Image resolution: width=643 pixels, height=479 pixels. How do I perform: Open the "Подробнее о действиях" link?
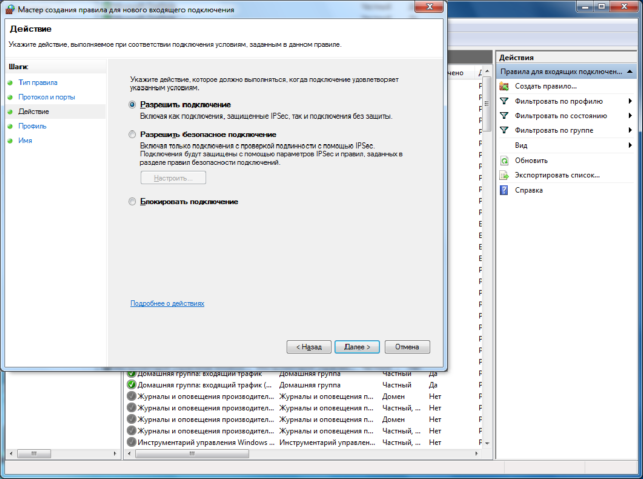coord(167,303)
